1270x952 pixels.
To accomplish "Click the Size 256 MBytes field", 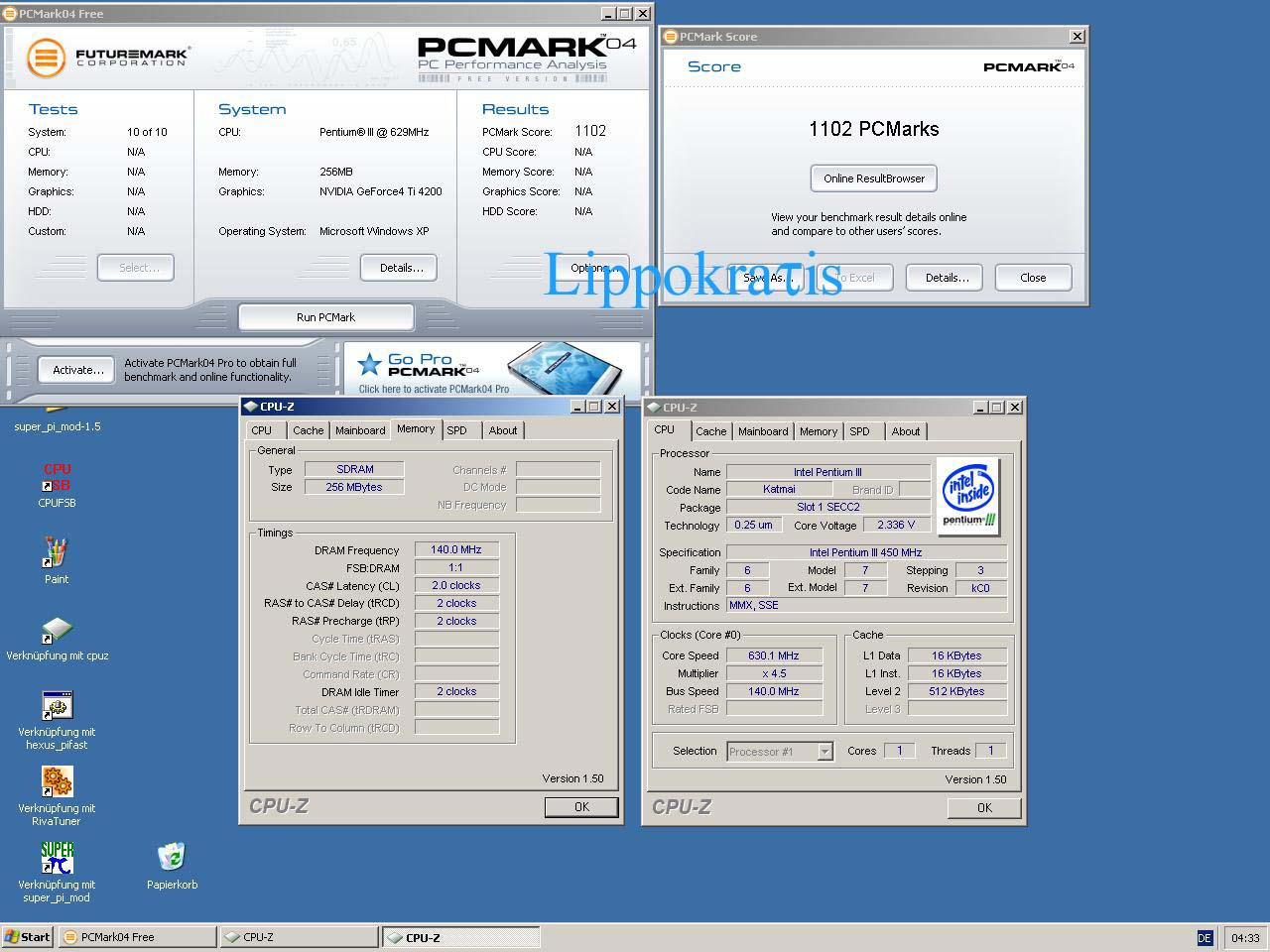I will tap(354, 488).
